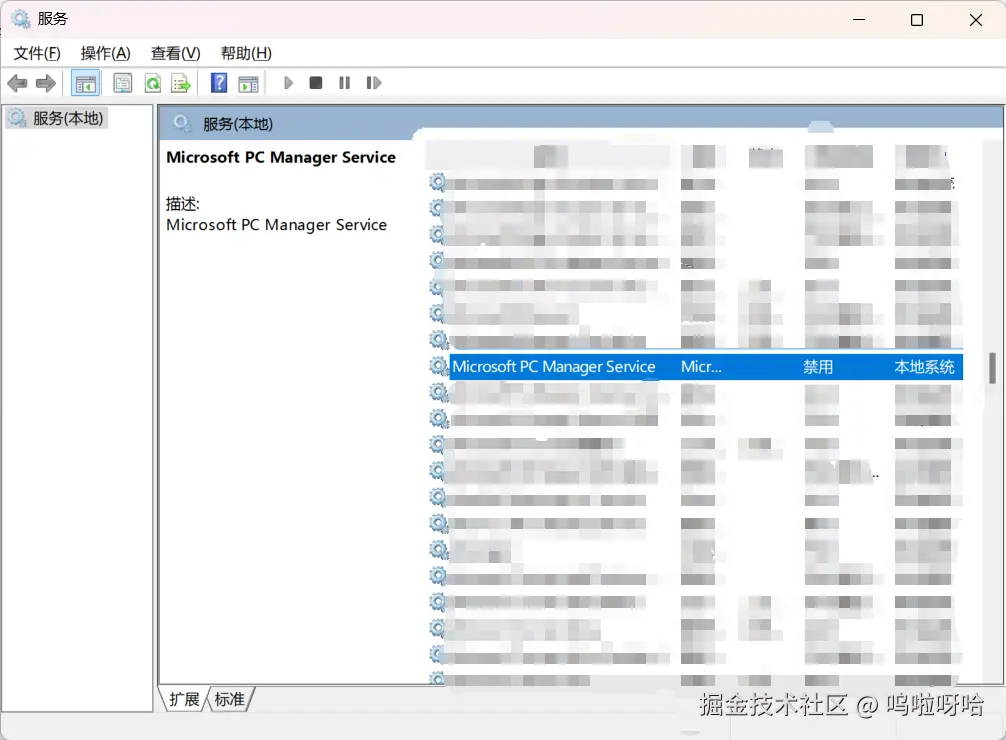Click the 本地系统 logon cell
The height and width of the screenshot is (740, 1006).
[x=925, y=366]
